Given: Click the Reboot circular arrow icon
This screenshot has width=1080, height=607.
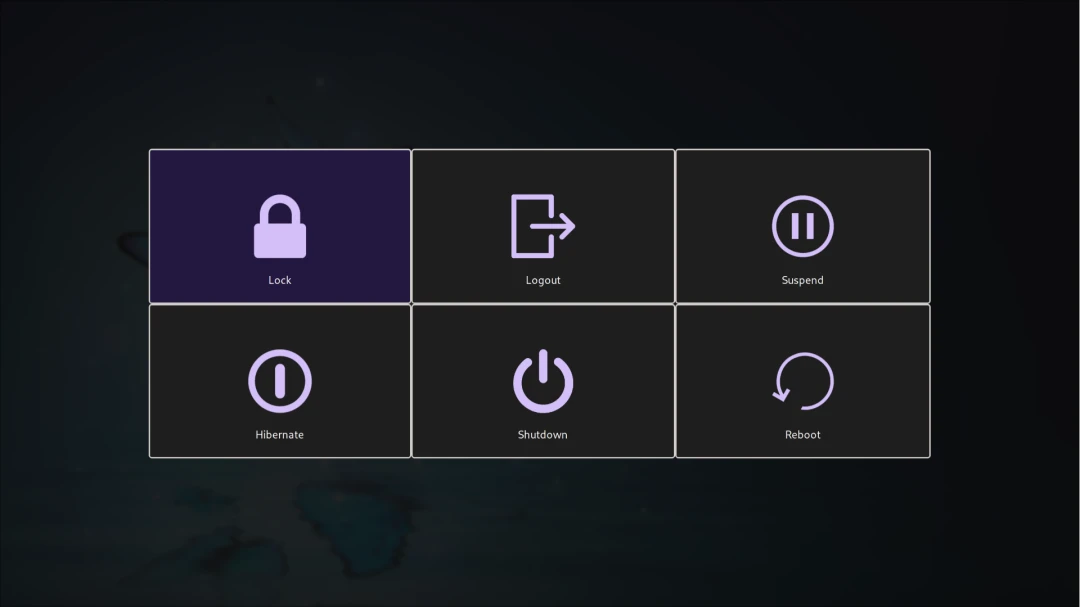Looking at the screenshot, I should [803, 381].
